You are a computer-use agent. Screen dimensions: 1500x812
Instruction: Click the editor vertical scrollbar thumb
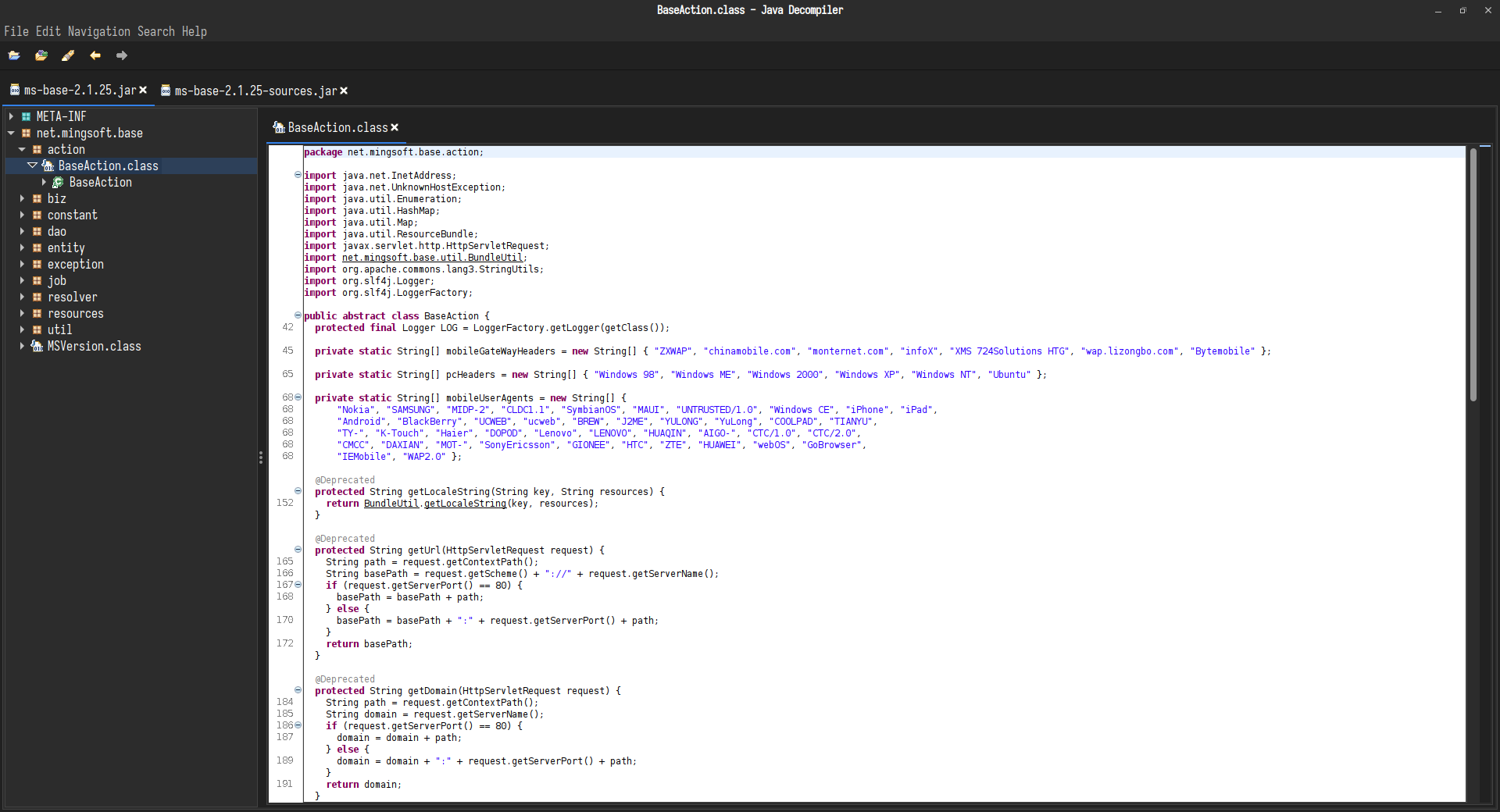[x=1473, y=275]
